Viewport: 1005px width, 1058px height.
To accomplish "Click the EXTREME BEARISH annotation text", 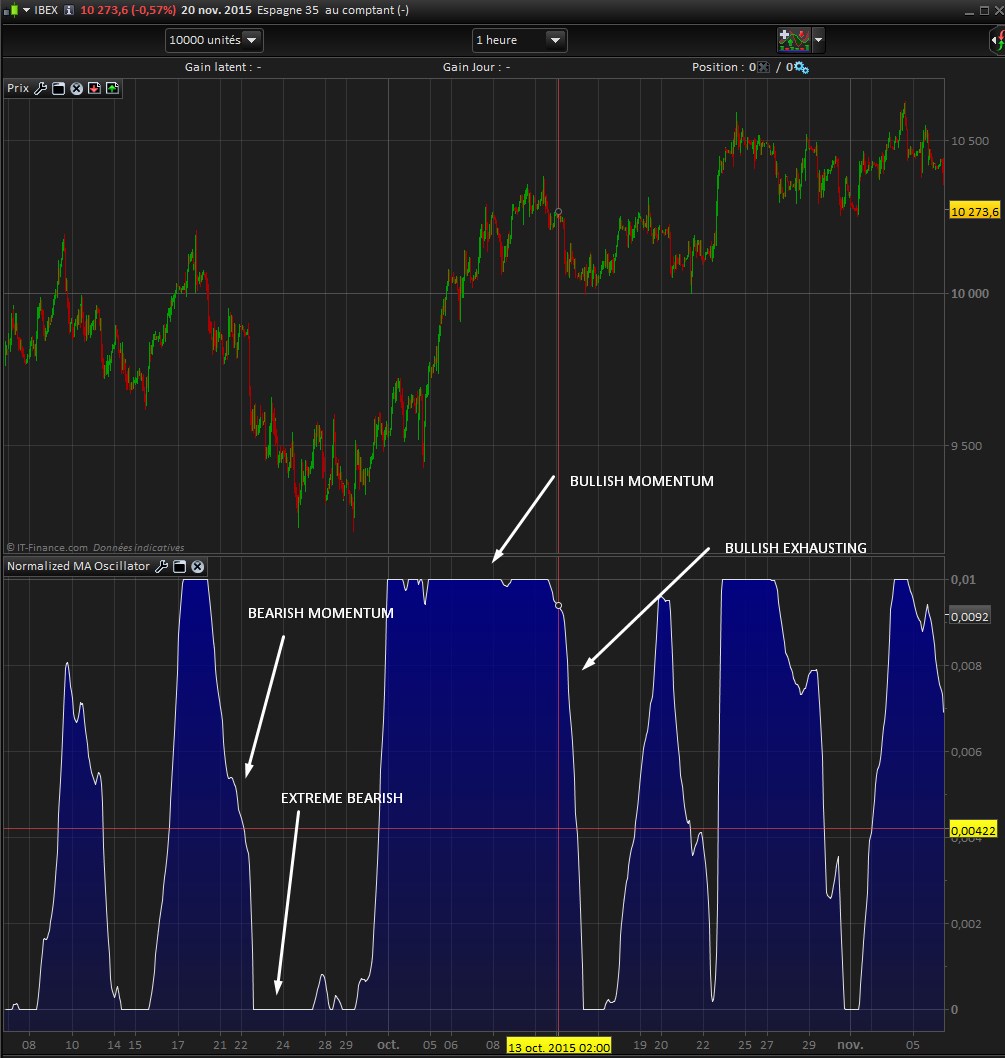I will [342, 798].
